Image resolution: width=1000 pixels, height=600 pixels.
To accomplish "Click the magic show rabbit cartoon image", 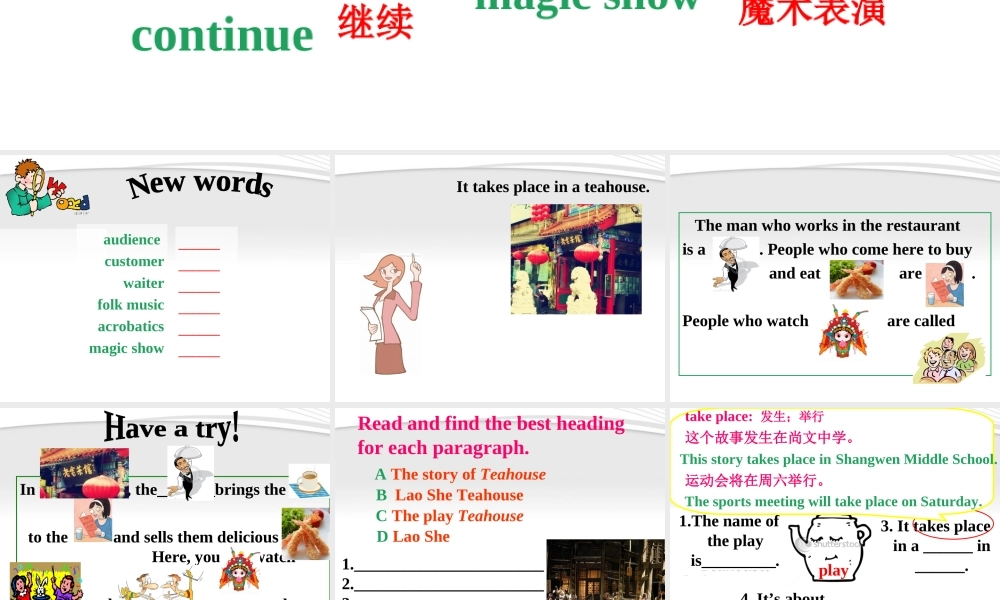I will coord(45,581).
